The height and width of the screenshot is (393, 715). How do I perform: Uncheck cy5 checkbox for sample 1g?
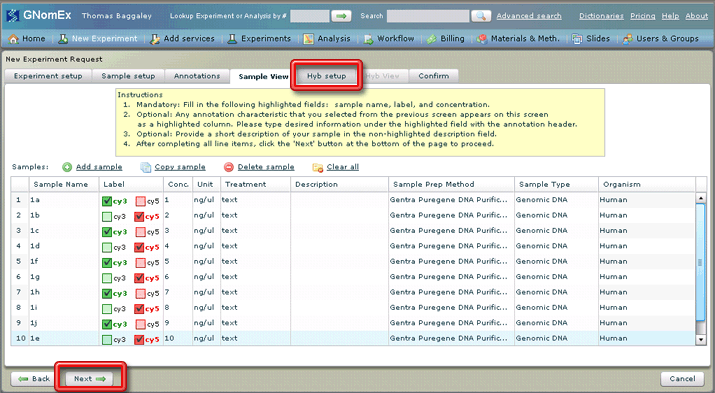click(x=139, y=278)
